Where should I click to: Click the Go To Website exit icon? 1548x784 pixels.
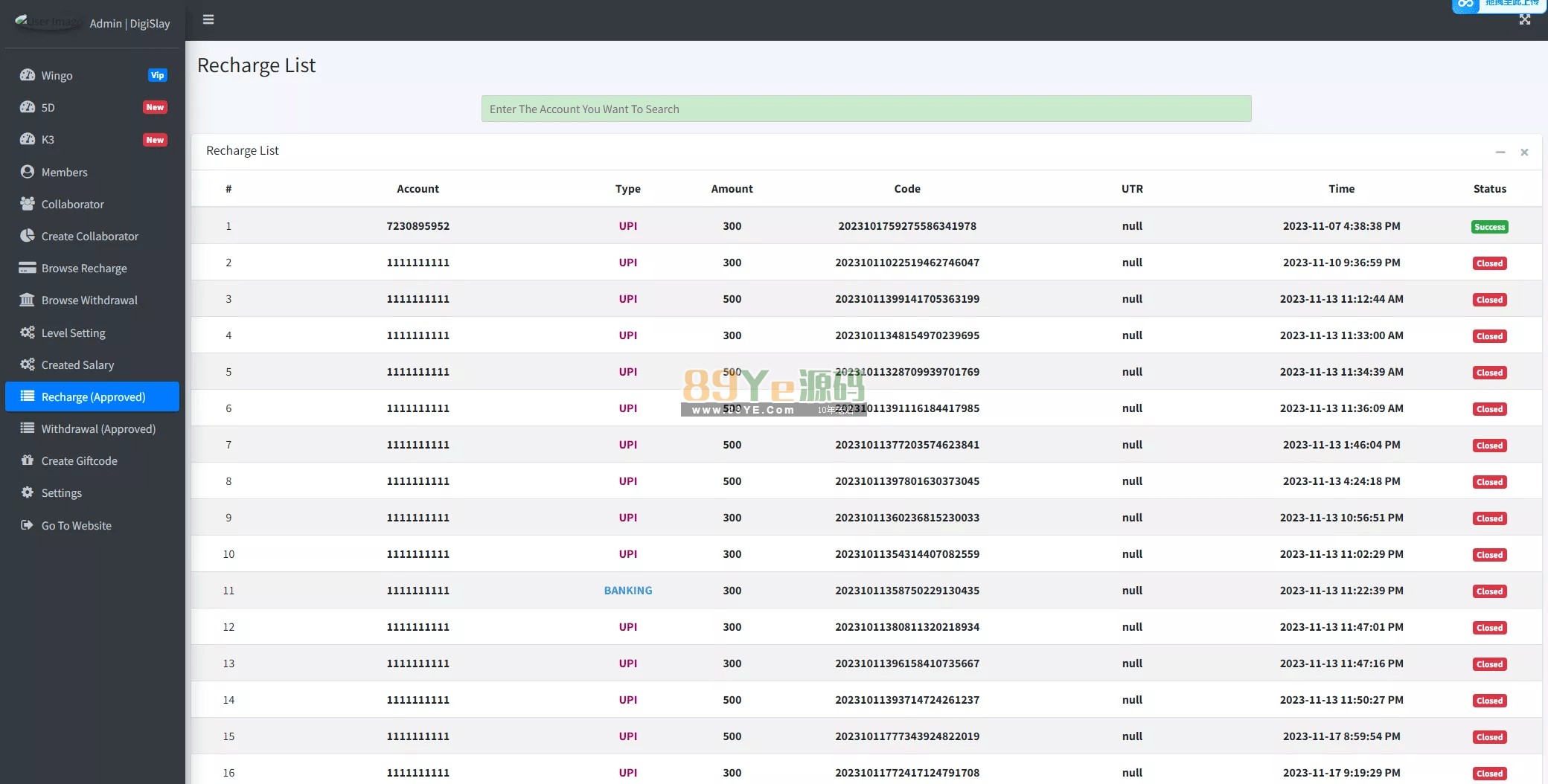[28, 525]
